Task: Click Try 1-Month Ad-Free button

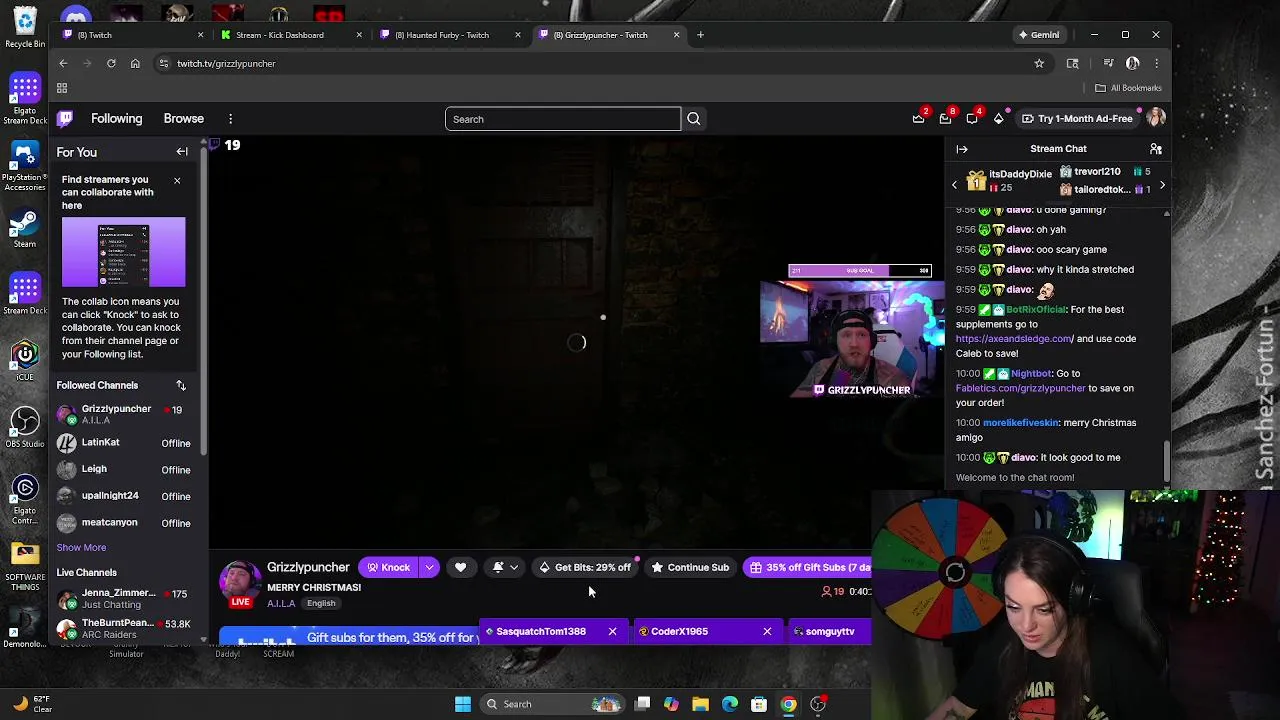Action: pyautogui.click(x=1077, y=118)
